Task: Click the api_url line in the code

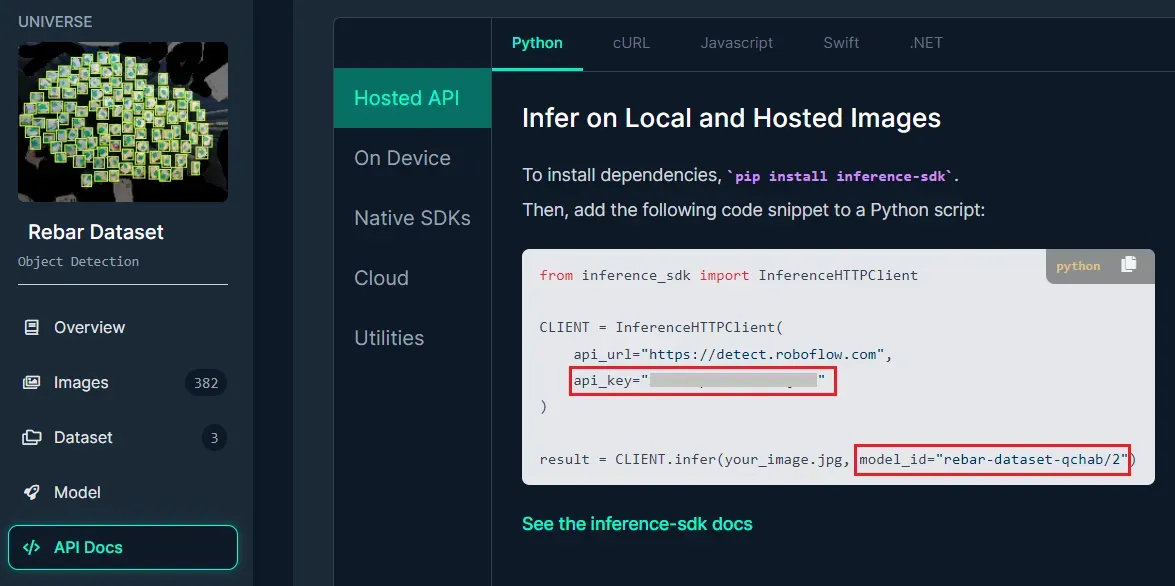Action: [733, 354]
